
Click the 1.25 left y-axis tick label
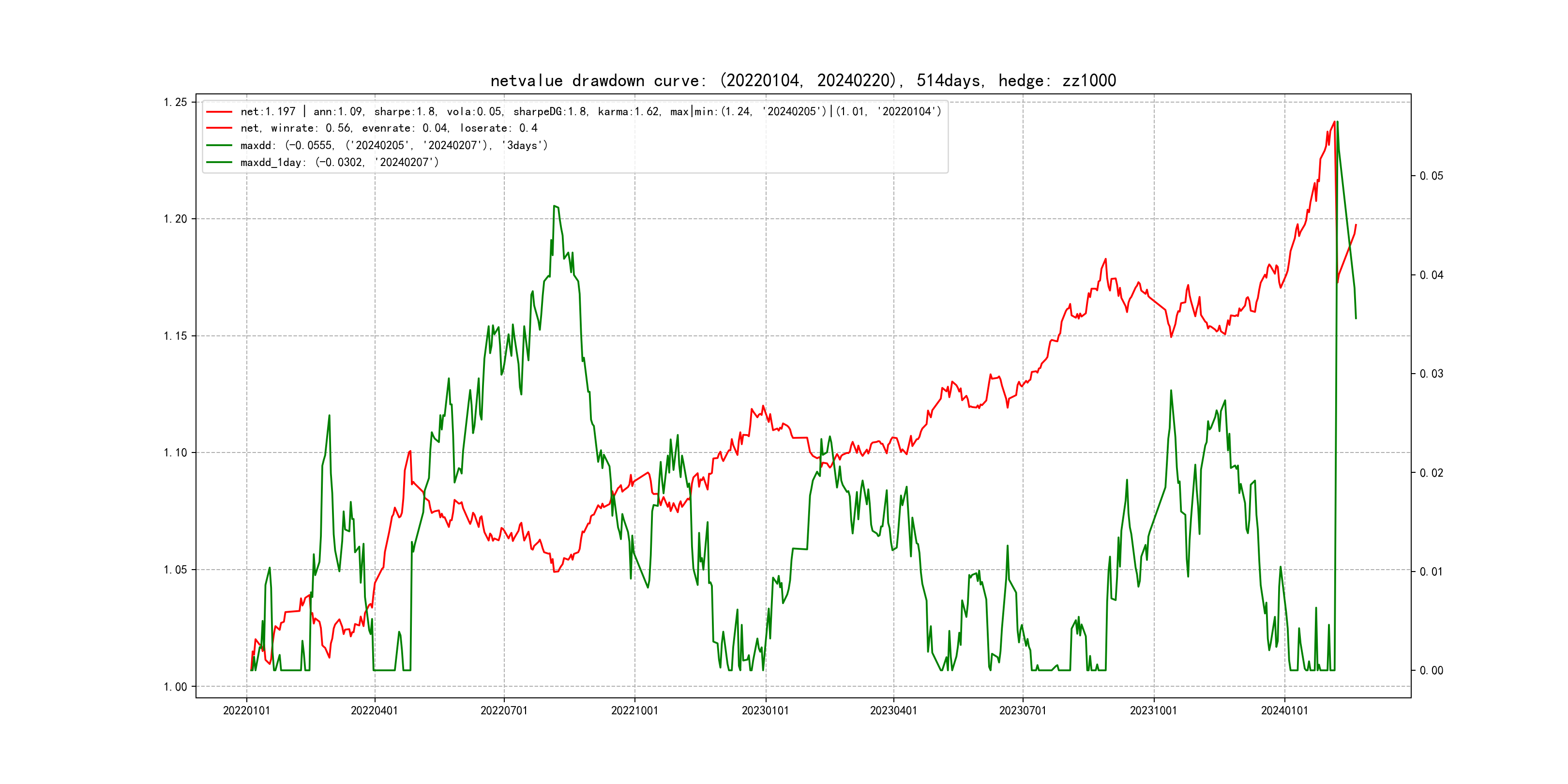[x=175, y=102]
